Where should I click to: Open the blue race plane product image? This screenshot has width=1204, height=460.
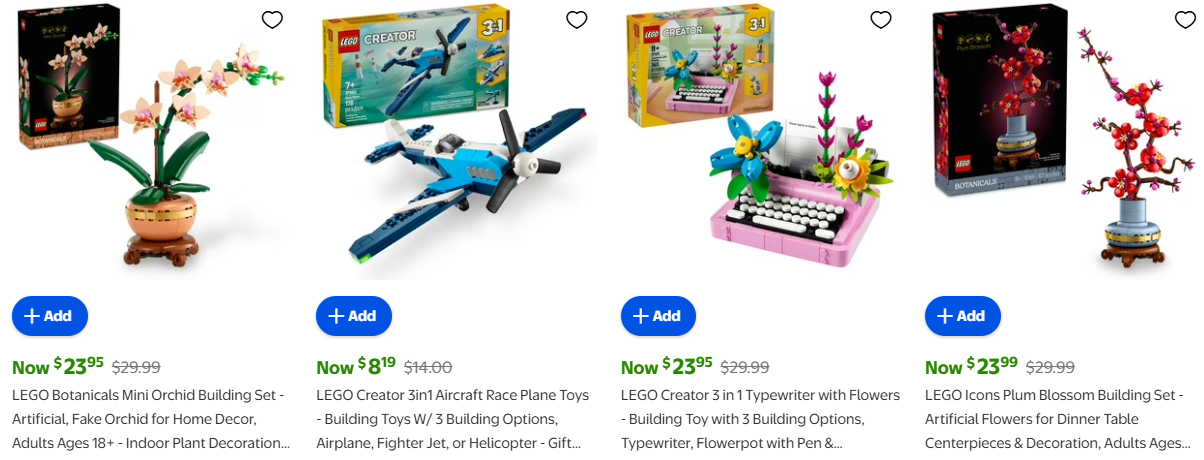(456, 142)
